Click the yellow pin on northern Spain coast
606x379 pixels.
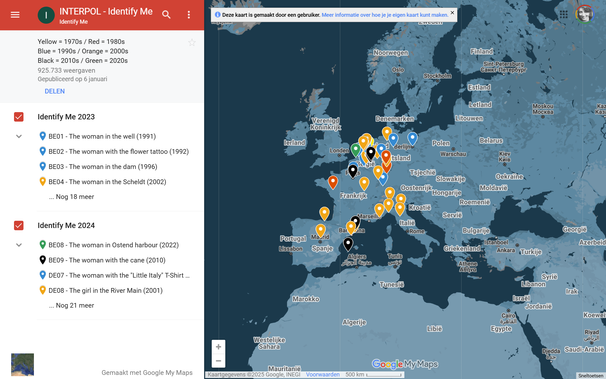324,214
